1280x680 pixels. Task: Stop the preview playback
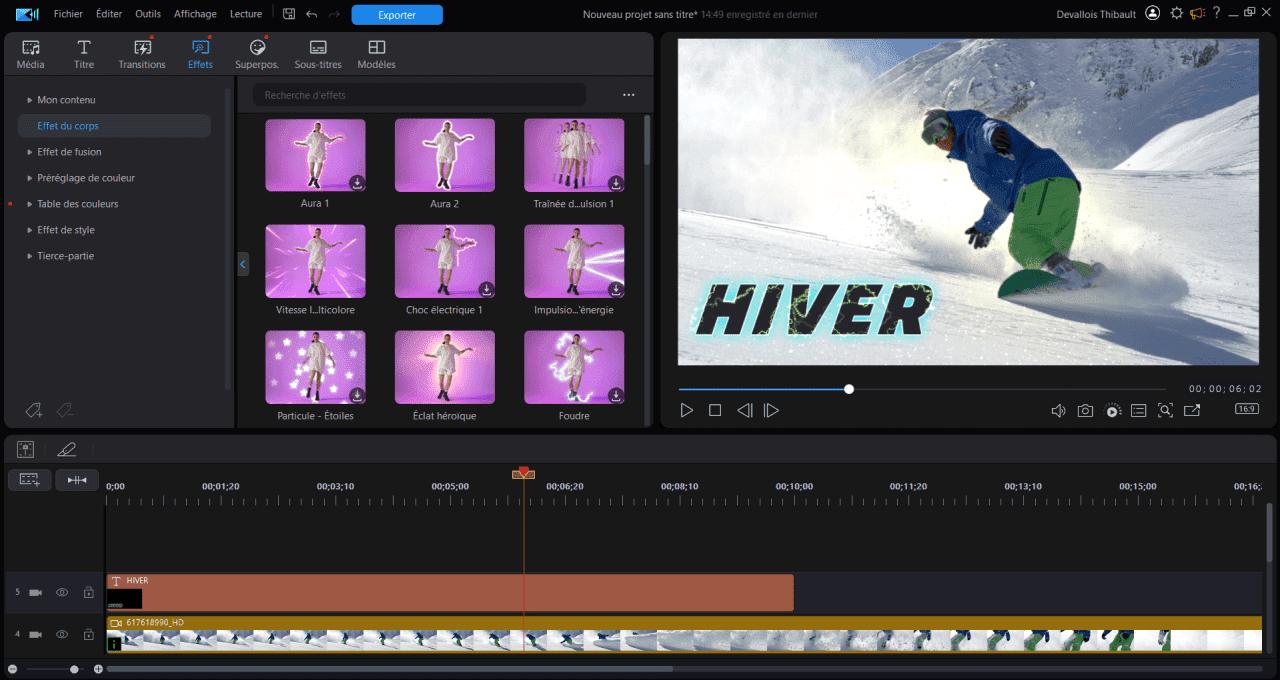pyautogui.click(x=715, y=410)
